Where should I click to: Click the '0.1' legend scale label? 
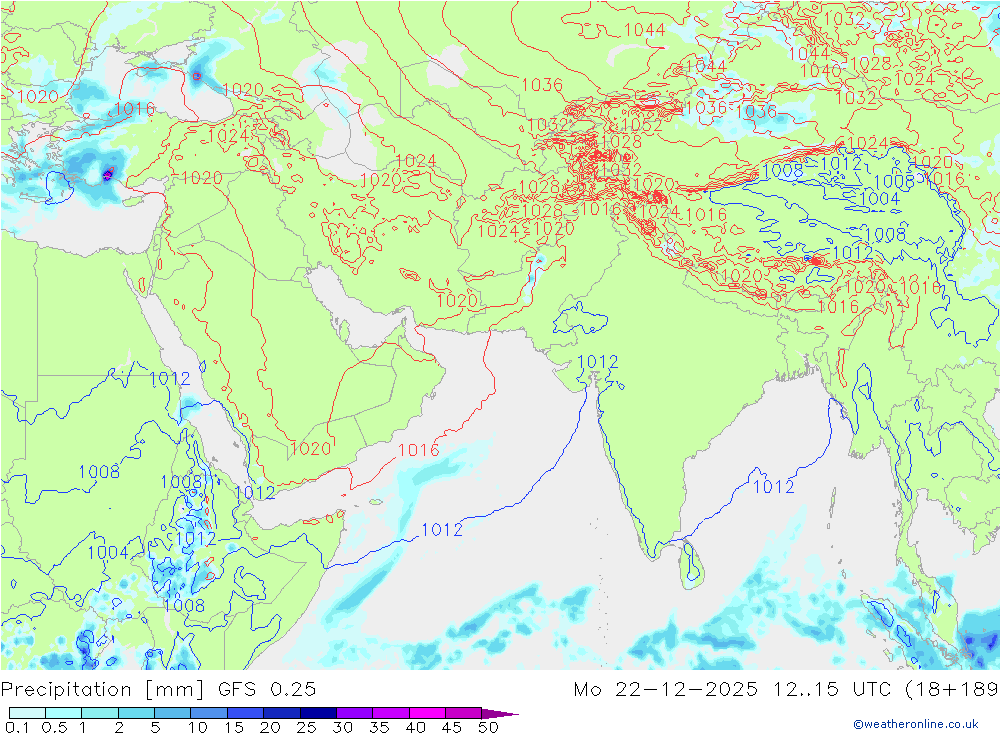[x=17, y=727]
